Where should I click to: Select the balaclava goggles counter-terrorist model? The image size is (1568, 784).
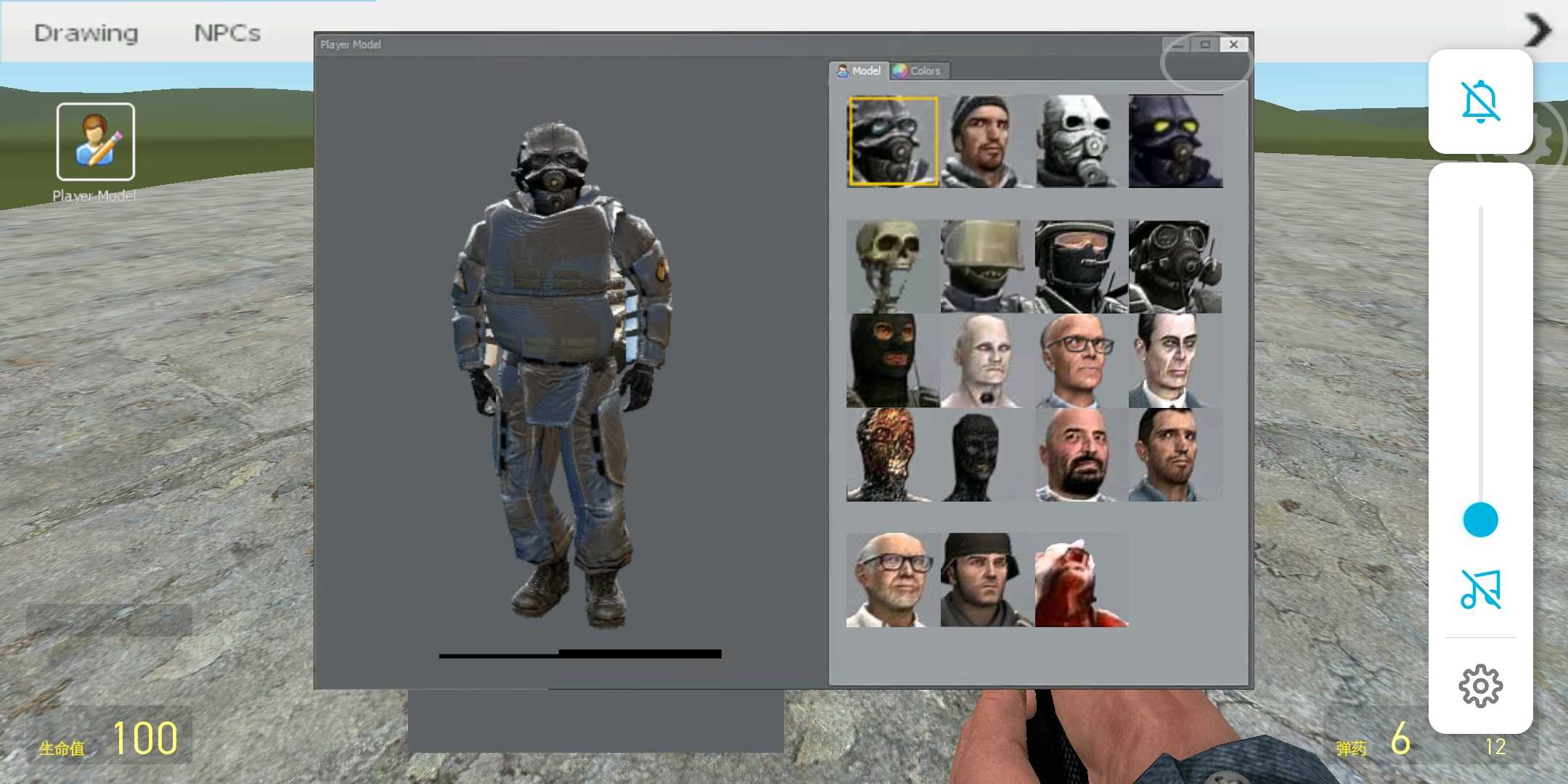1082,266
